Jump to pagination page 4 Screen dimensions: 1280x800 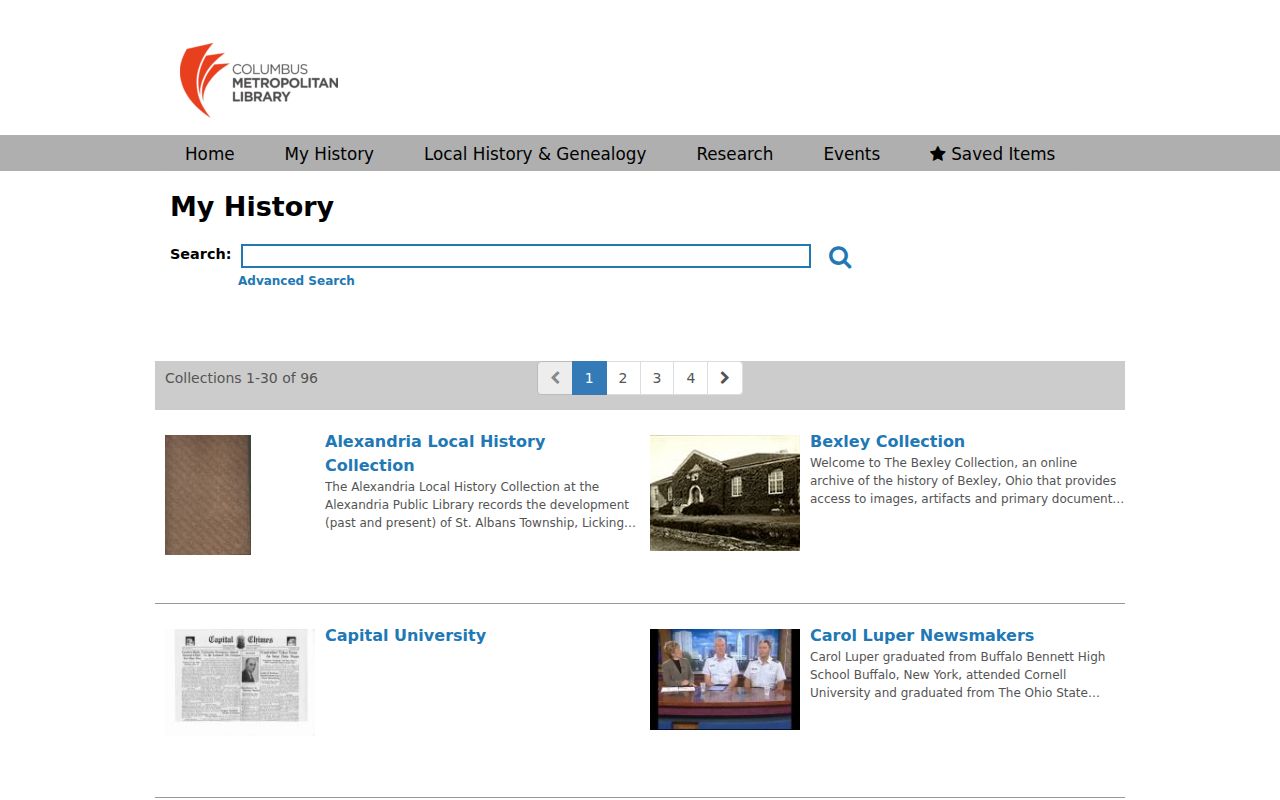click(691, 378)
